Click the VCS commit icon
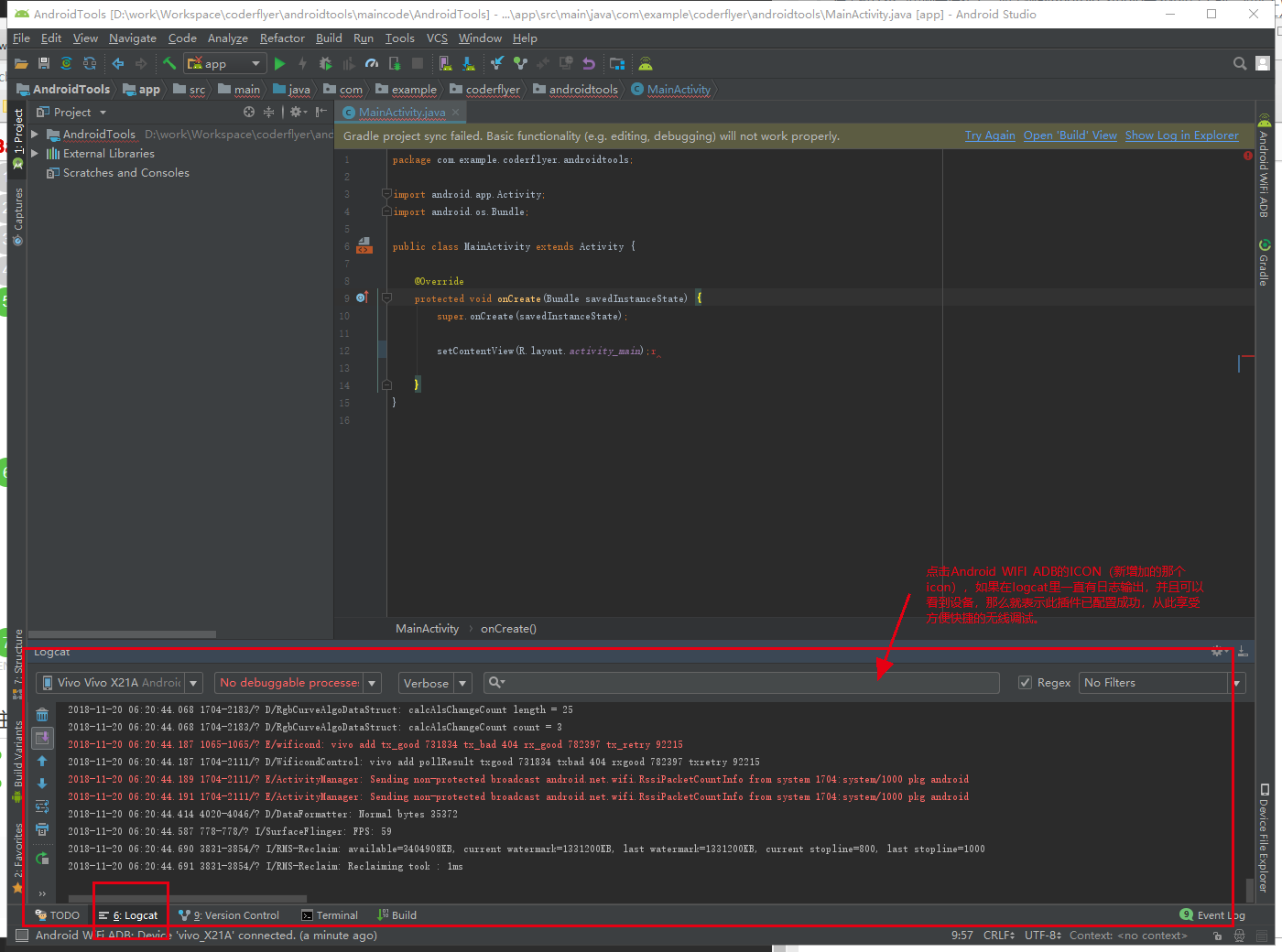The image size is (1282, 952). 520,63
